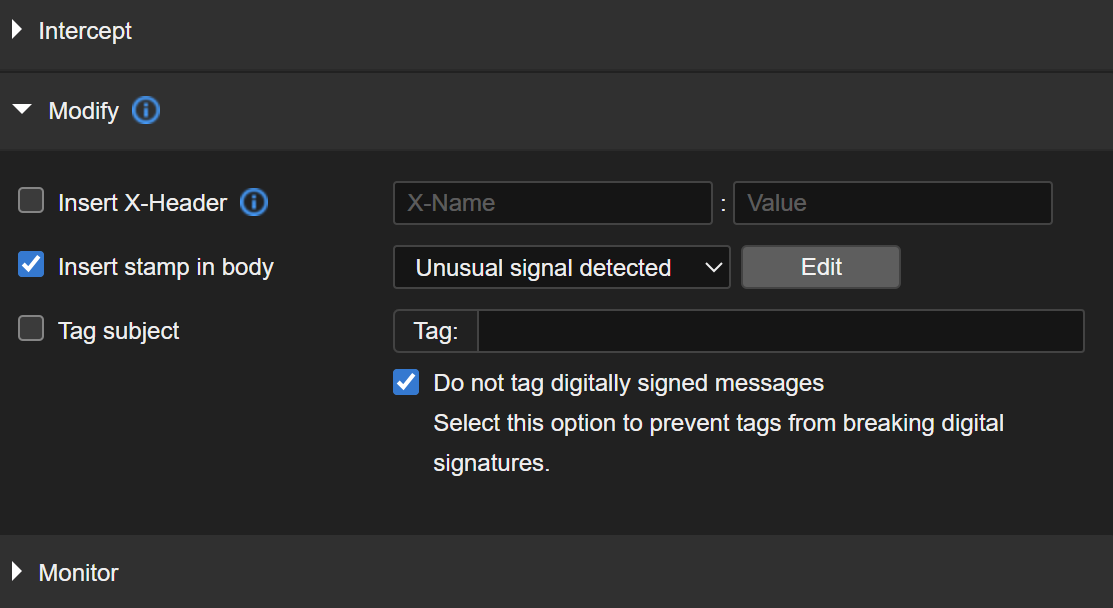The image size is (1113, 608).
Task: Focus the X-Name header field
Action: (552, 203)
